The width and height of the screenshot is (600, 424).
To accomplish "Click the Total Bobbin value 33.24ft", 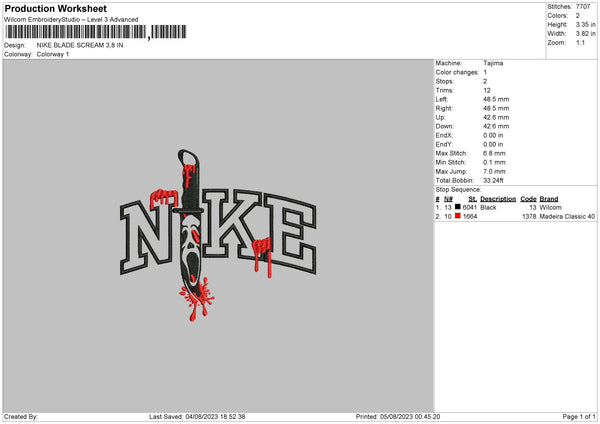I will [x=494, y=181].
